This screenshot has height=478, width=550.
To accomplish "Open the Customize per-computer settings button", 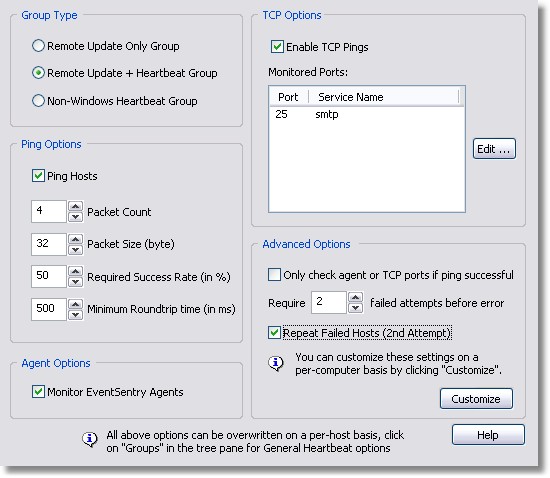I will pos(476,399).
